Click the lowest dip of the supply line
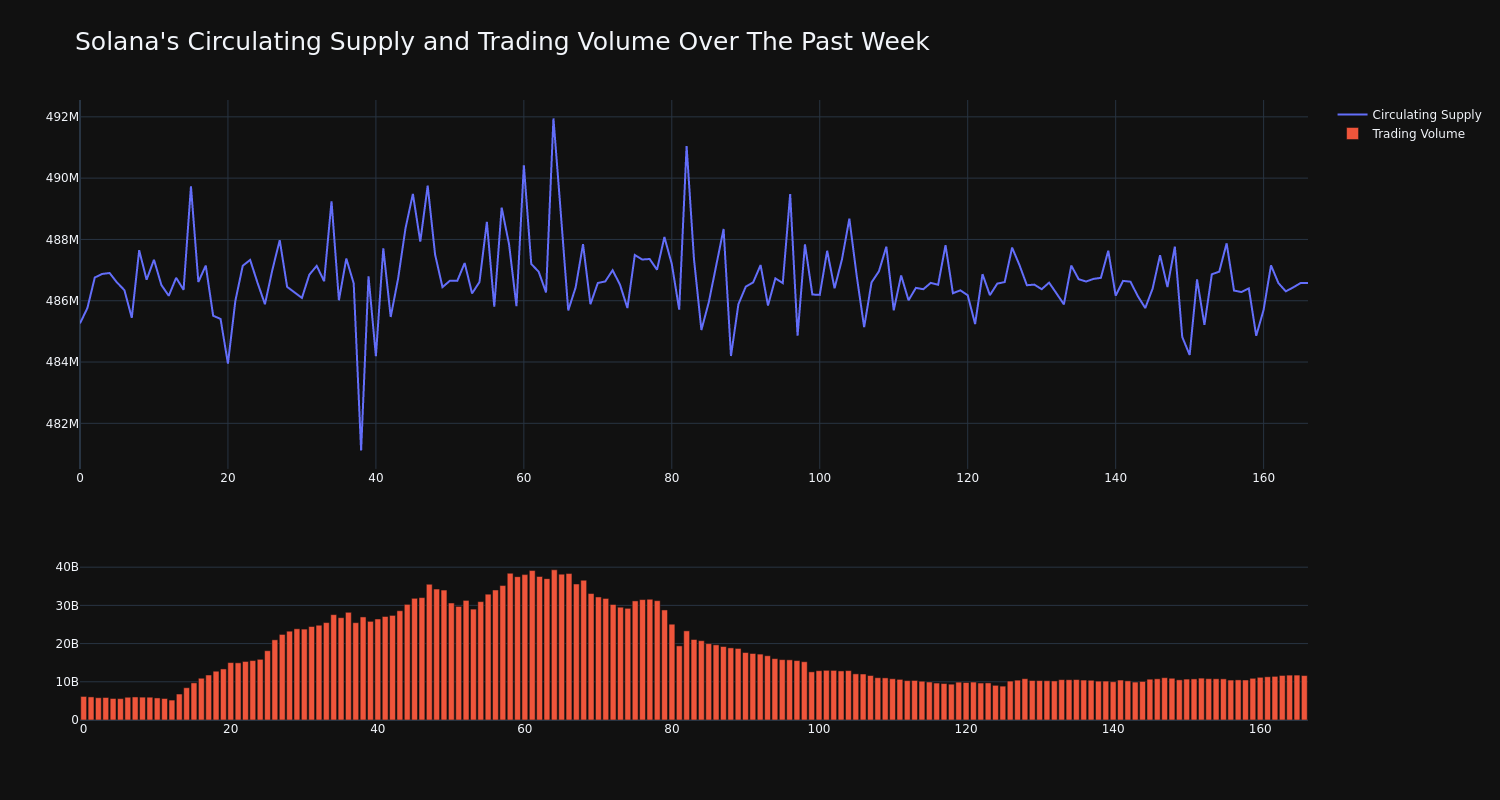Screen dimensions: 1500x800 (361, 449)
